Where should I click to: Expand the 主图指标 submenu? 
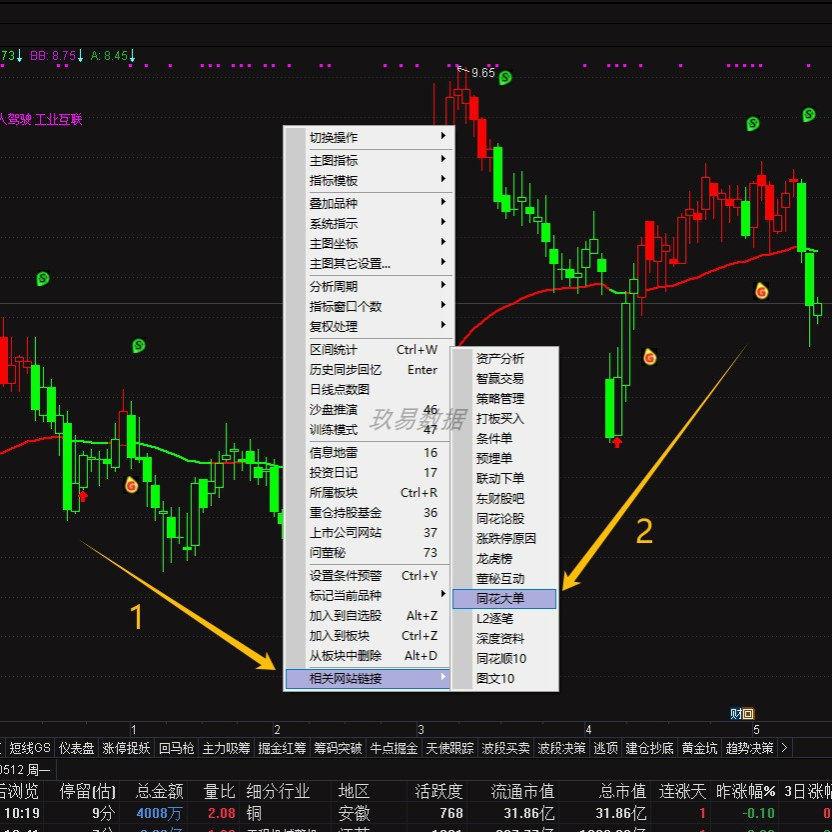pyautogui.click(x=368, y=160)
